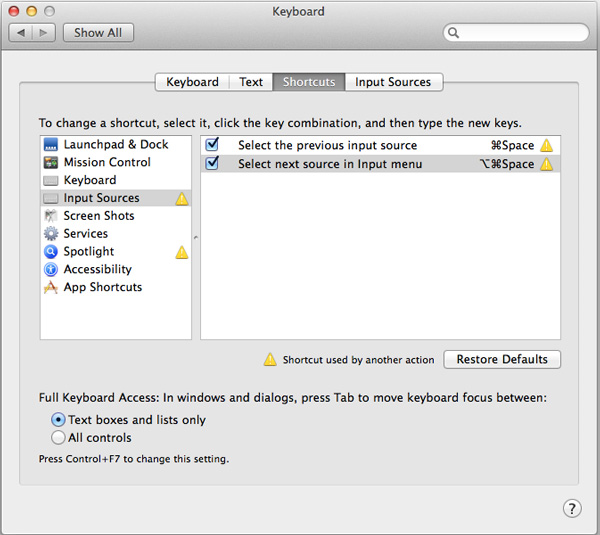Click inside the search field

[516, 33]
